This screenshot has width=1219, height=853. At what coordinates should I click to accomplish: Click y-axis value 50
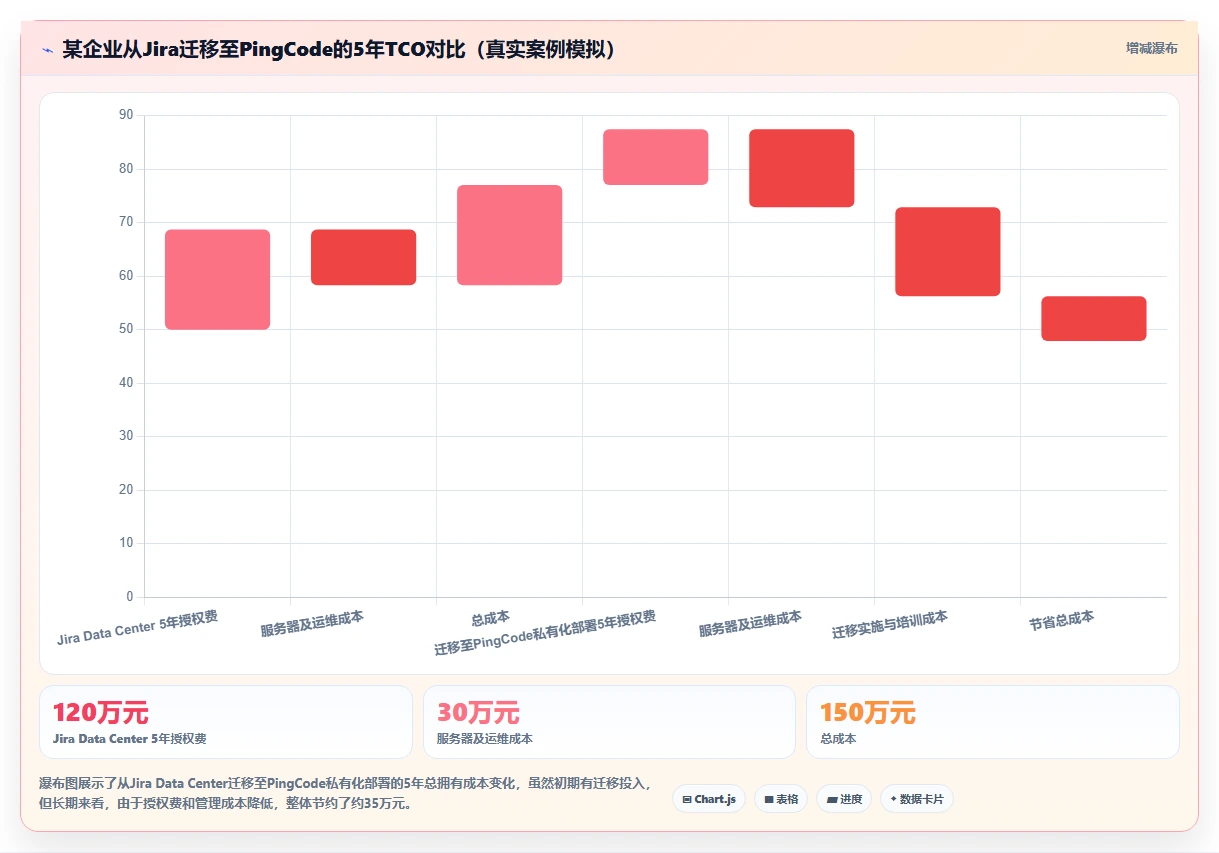[x=126, y=329]
